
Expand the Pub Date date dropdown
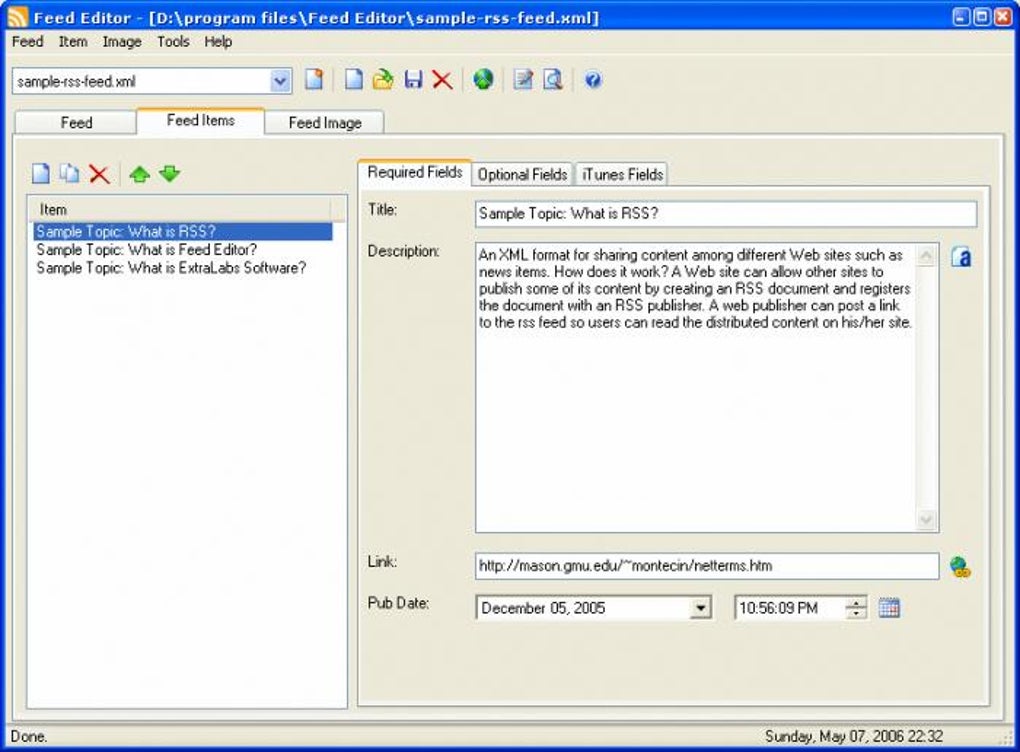click(700, 608)
